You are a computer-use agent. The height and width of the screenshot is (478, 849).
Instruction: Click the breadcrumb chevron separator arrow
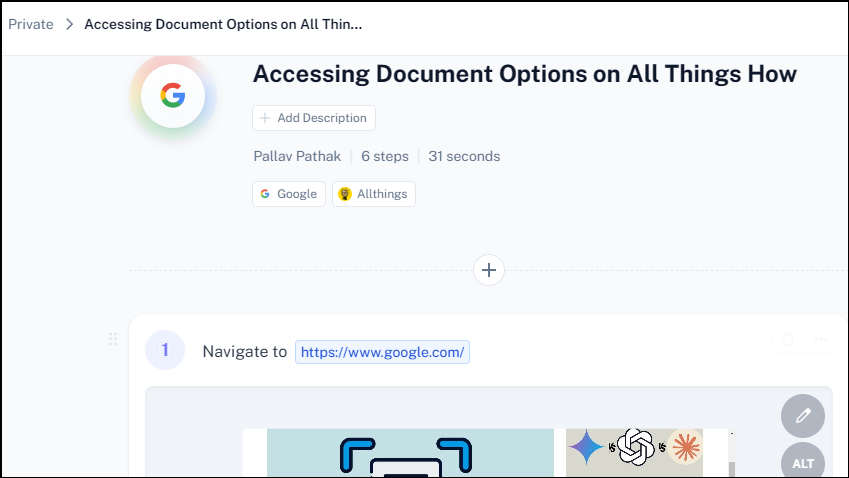click(69, 24)
